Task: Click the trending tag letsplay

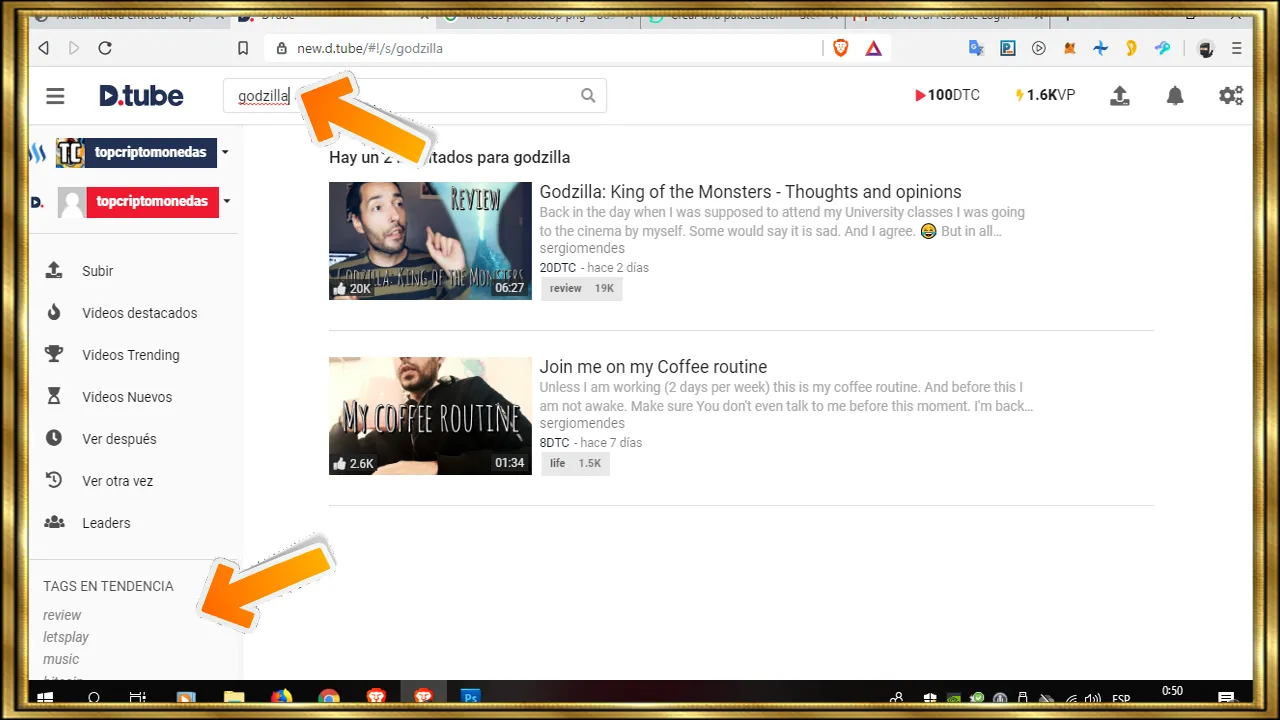Action: tap(66, 637)
